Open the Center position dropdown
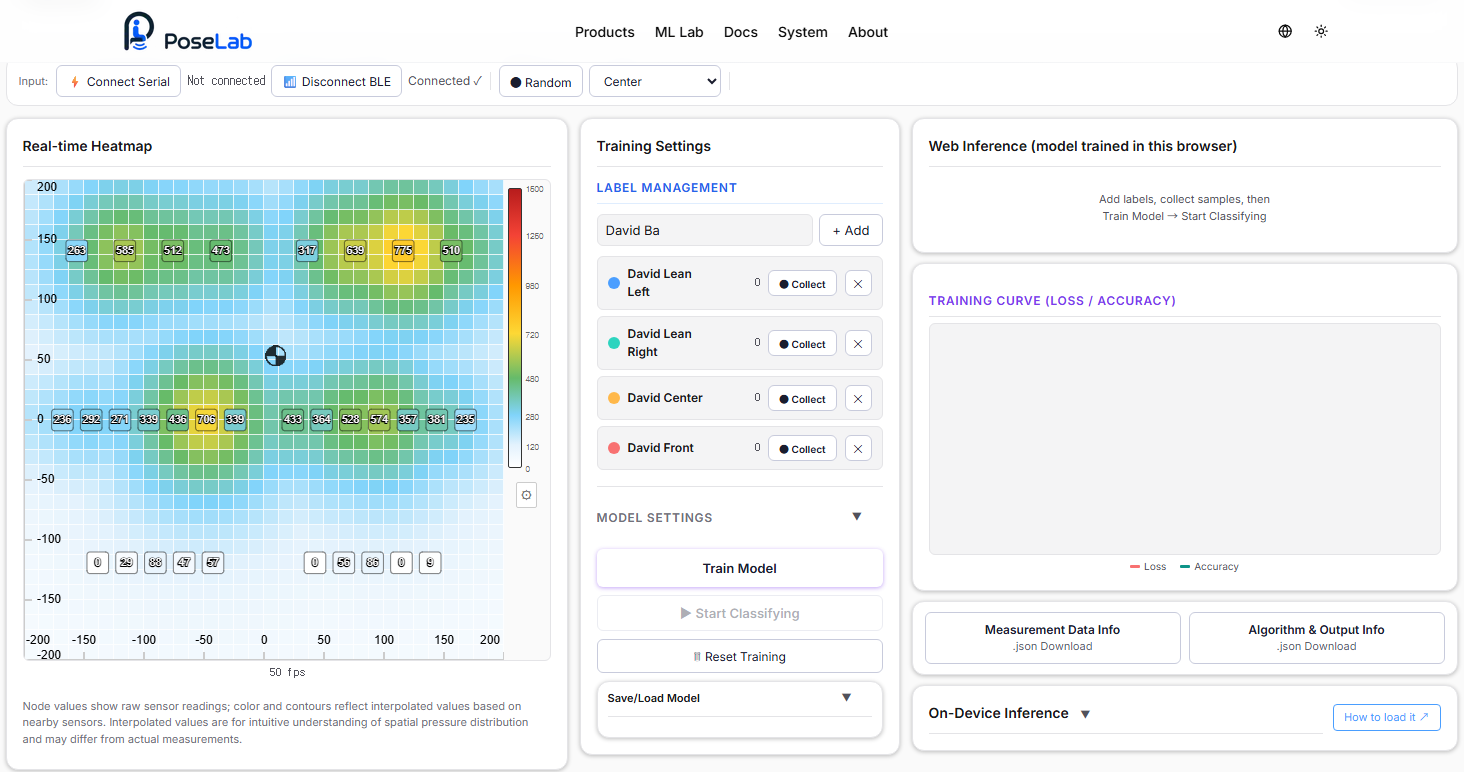The image size is (1464, 772). 655,82
